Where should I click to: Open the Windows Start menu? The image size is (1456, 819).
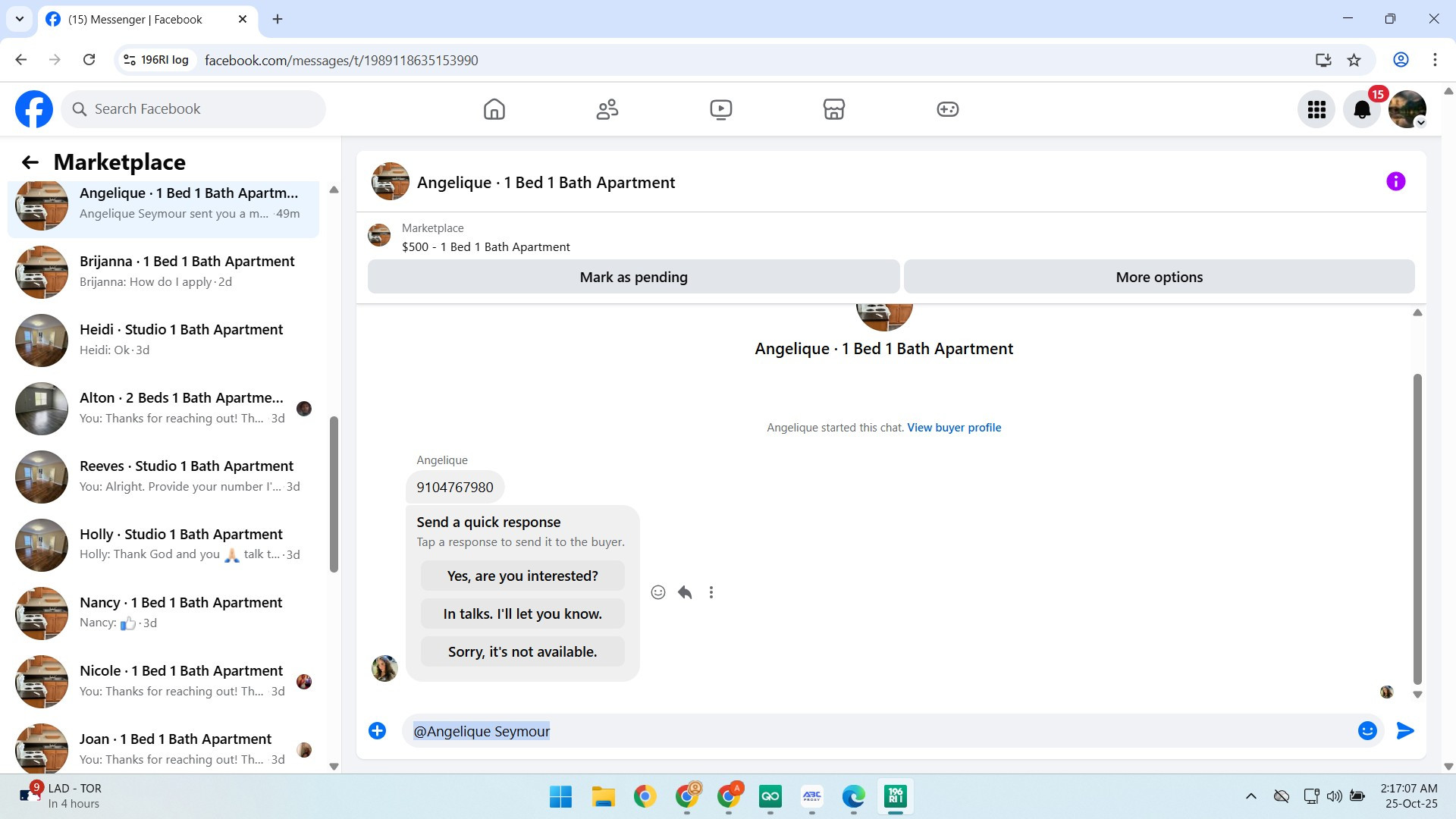point(560,796)
